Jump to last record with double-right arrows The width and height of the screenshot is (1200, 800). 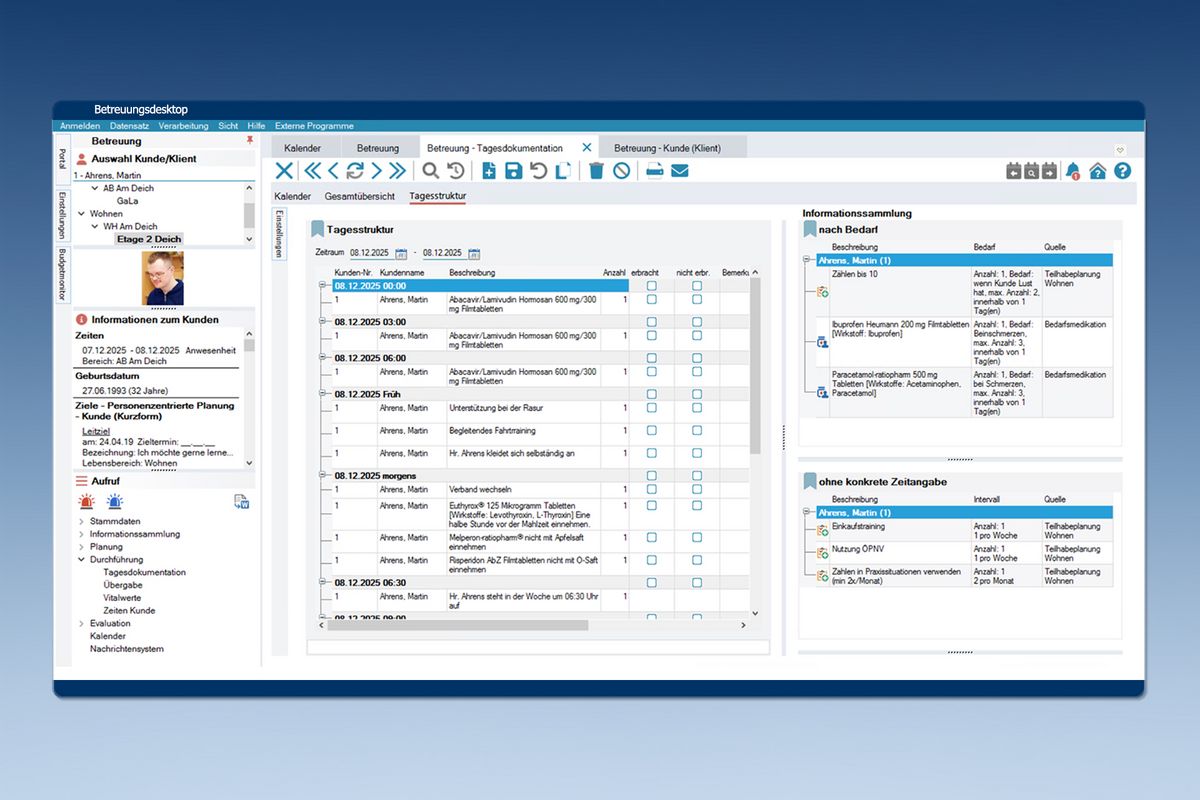[x=398, y=171]
